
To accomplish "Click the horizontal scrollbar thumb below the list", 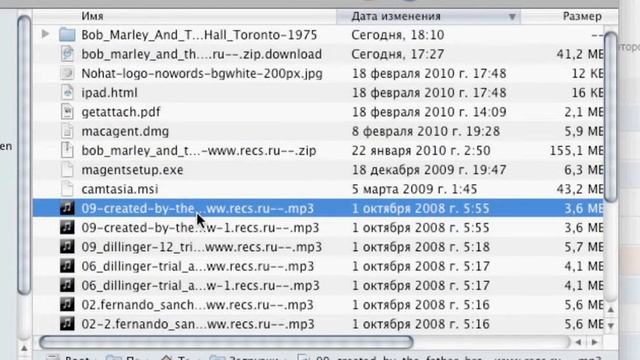I will [x=226, y=342].
